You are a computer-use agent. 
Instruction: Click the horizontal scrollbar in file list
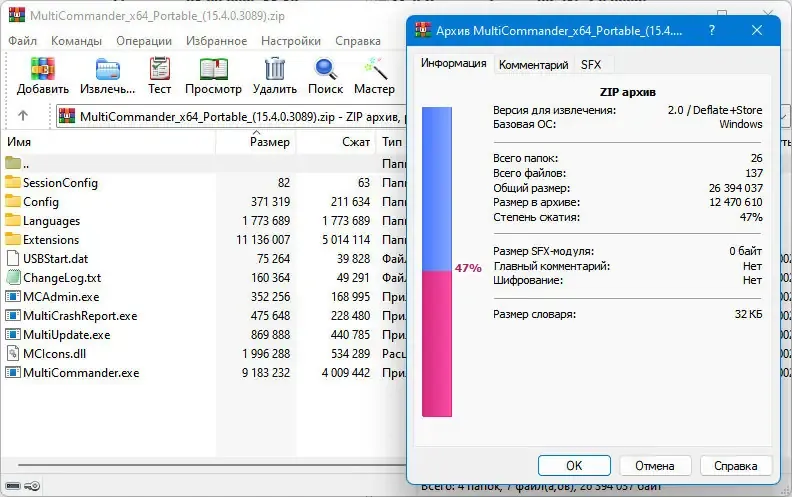tap(212, 465)
